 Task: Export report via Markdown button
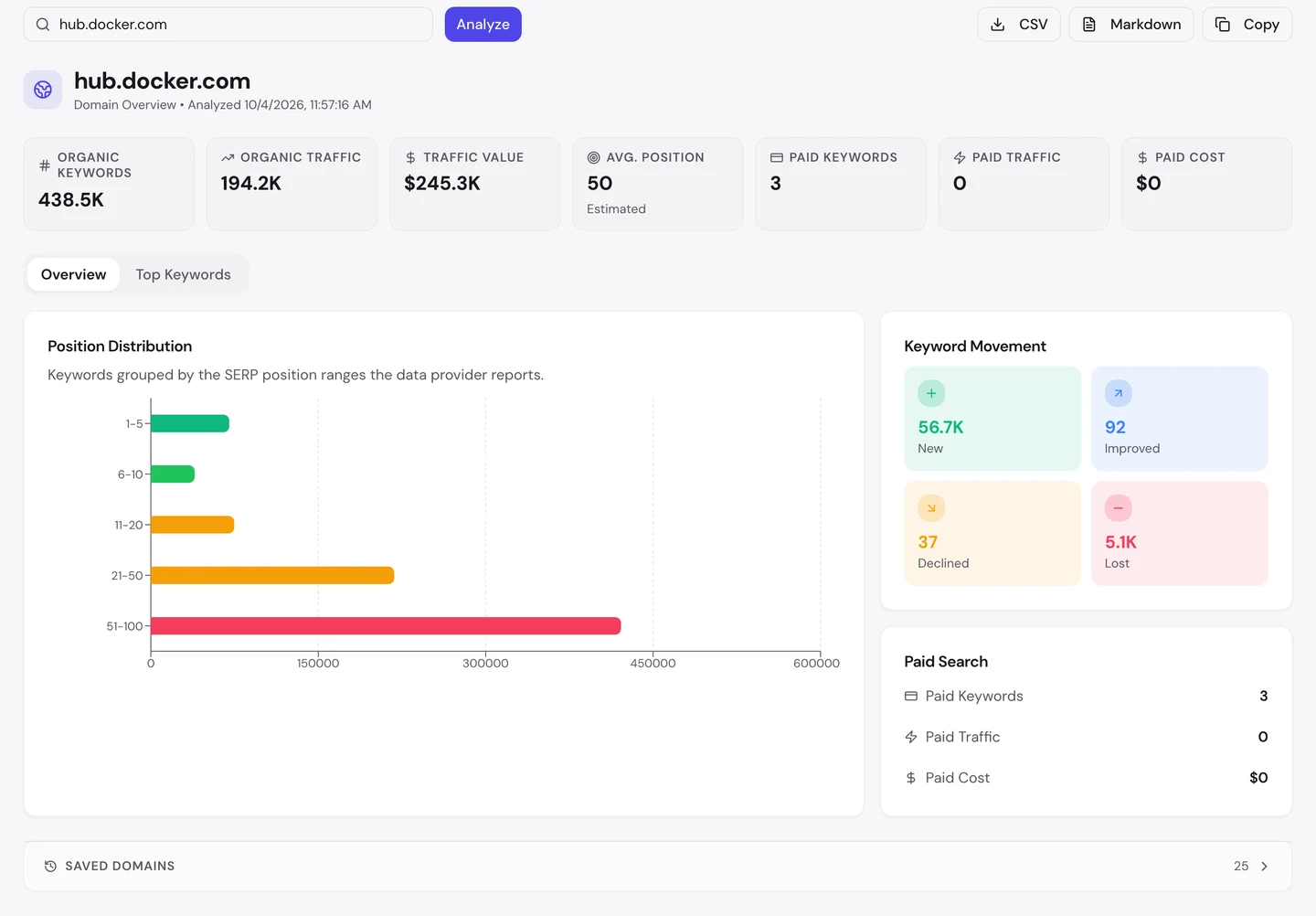1131,25
